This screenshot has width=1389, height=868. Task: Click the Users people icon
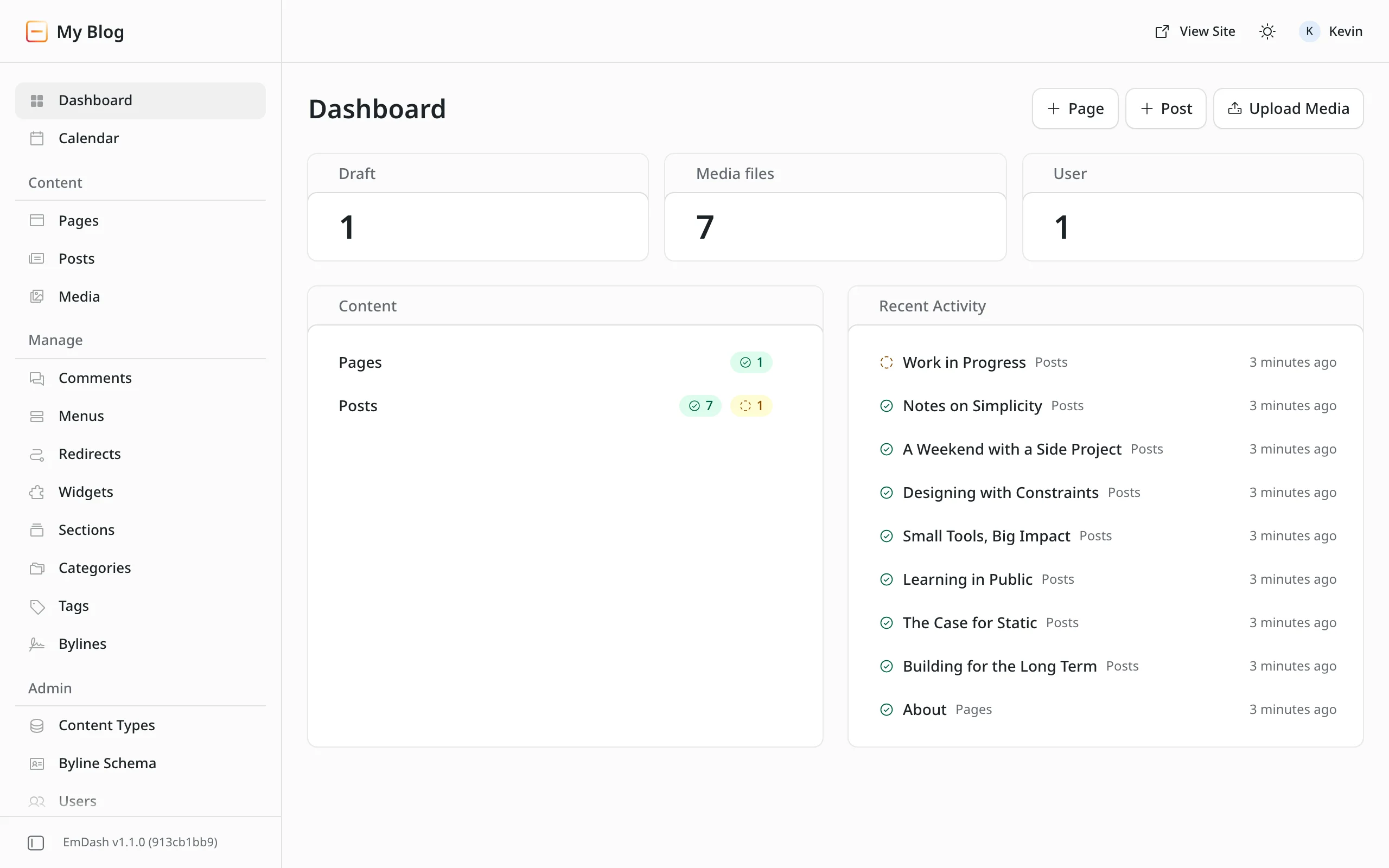[37, 801]
